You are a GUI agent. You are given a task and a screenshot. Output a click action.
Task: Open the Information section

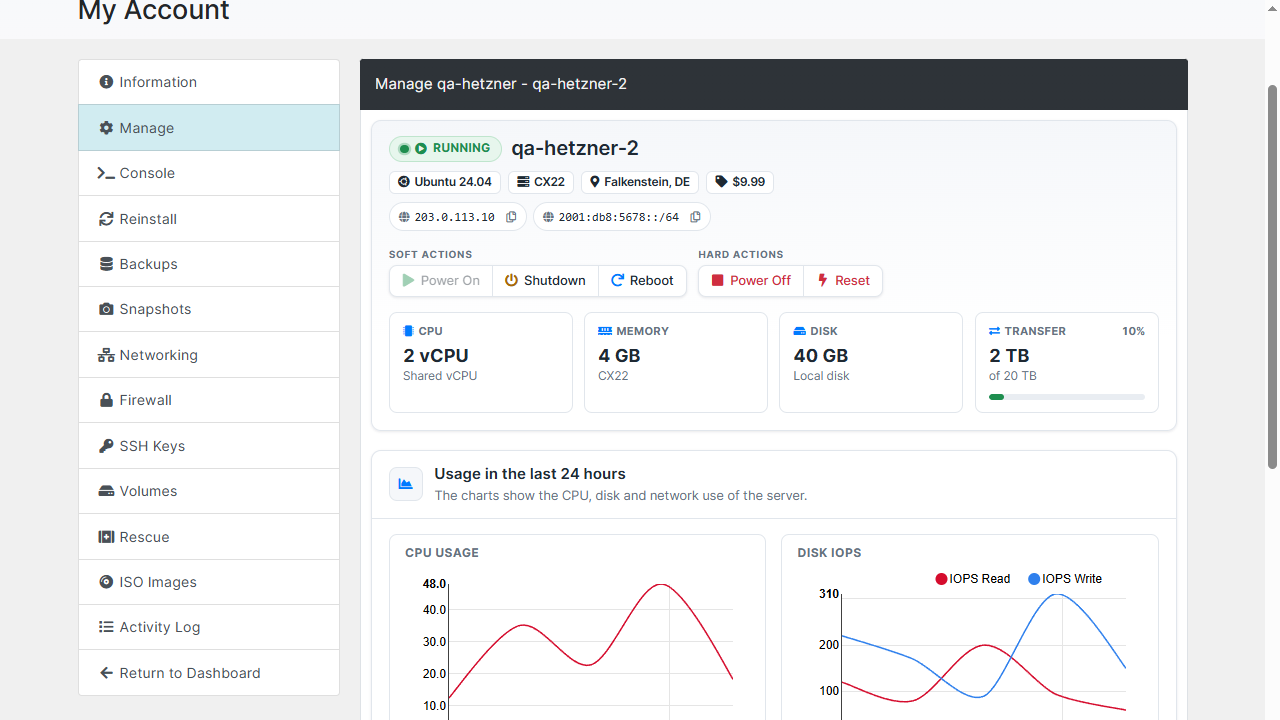click(209, 82)
